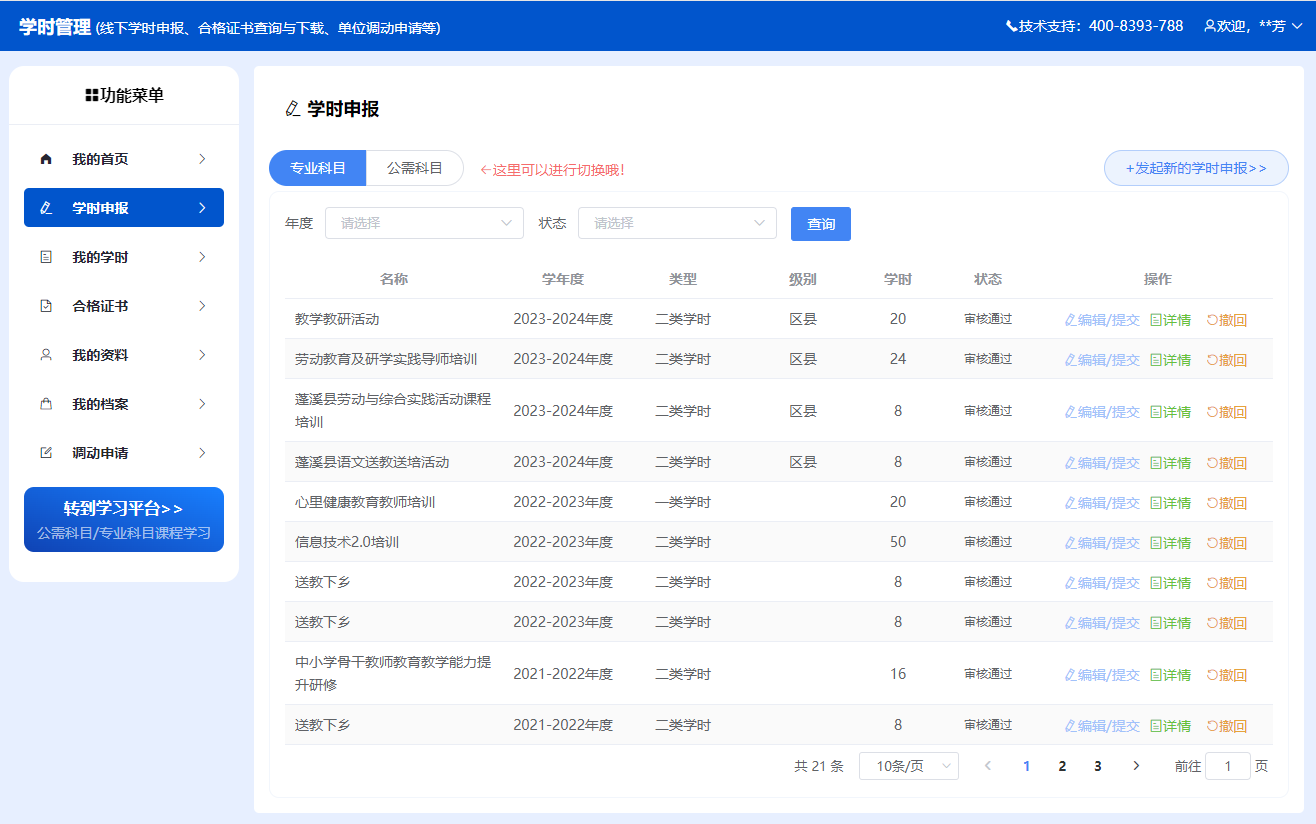Click the edit icon beside 调动申请
This screenshot has width=1316, height=824.
(45, 453)
